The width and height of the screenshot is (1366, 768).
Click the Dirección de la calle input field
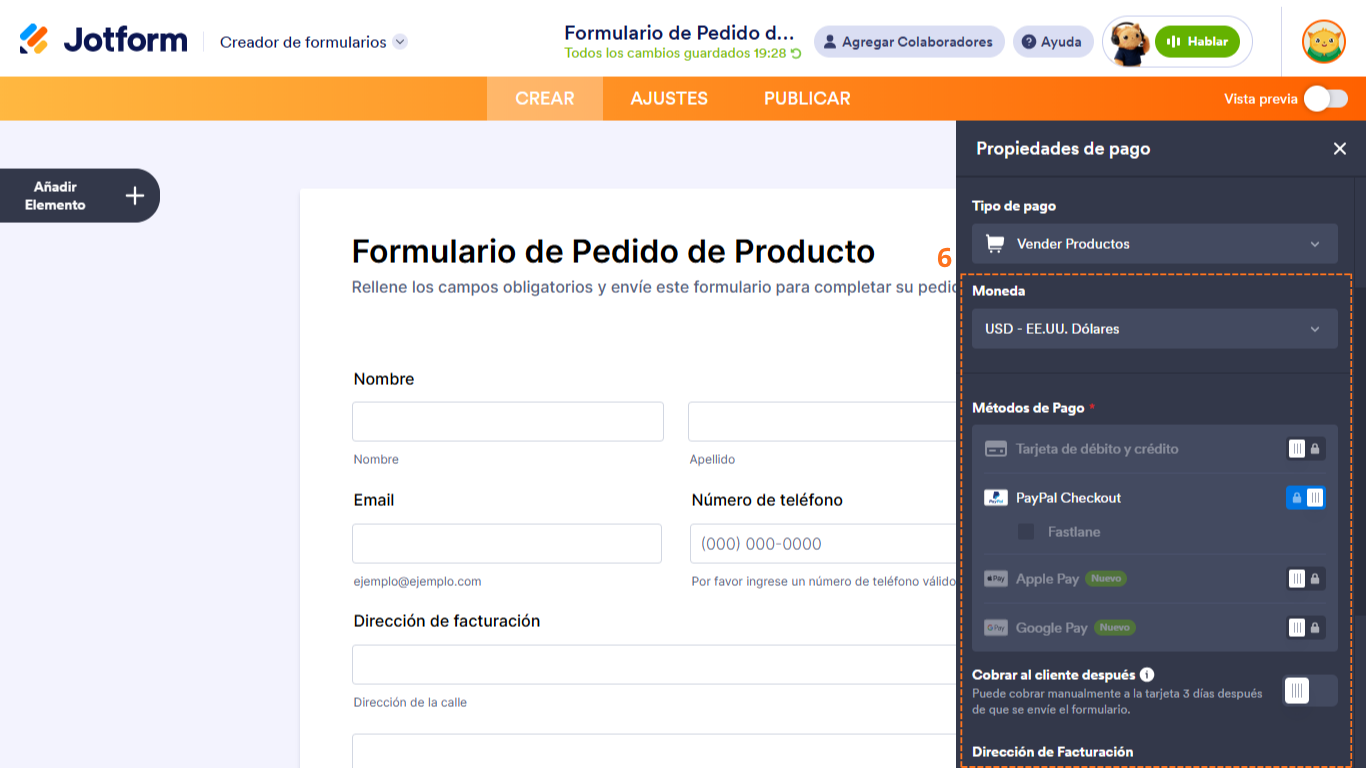click(654, 665)
